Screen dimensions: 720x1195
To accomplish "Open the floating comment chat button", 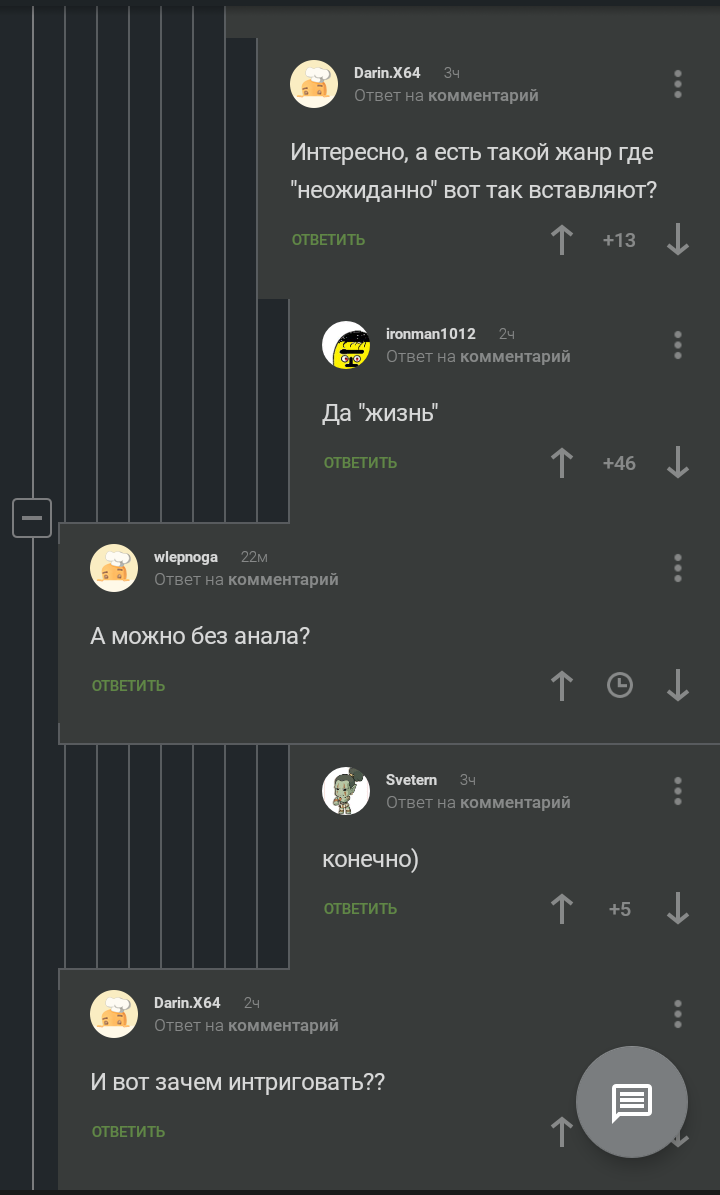I will [x=632, y=1102].
